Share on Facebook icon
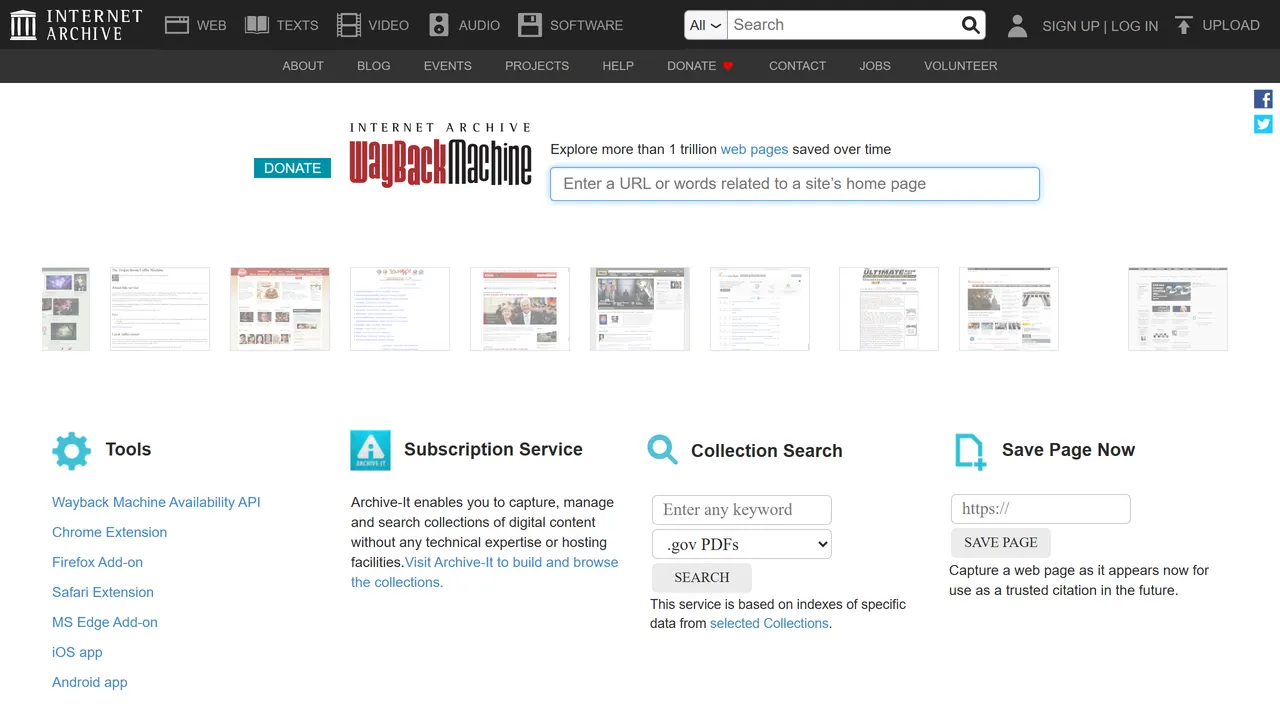This screenshot has height=720, width=1280. [x=1264, y=99]
